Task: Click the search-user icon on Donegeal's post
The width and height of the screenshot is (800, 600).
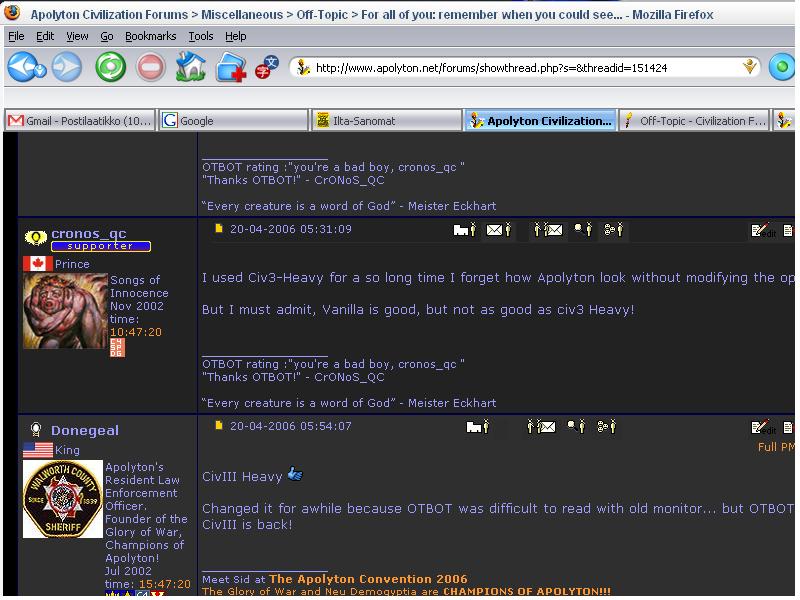Action: click(x=576, y=427)
